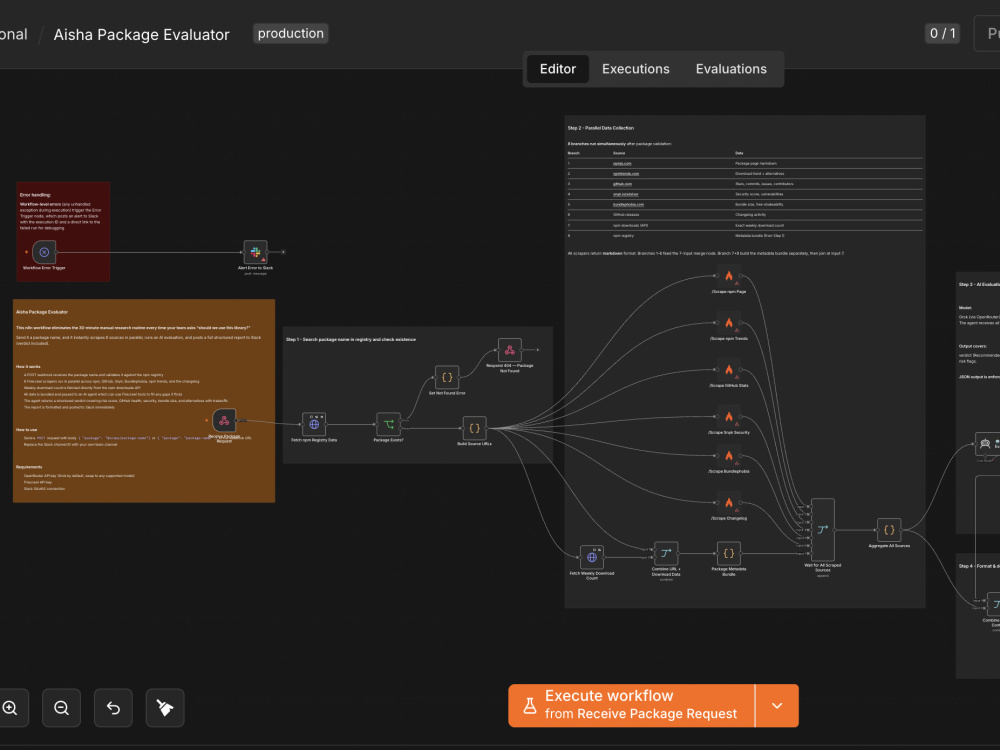Select the Scrape npm Page node
The width and height of the screenshot is (1000, 750).
[728, 276]
